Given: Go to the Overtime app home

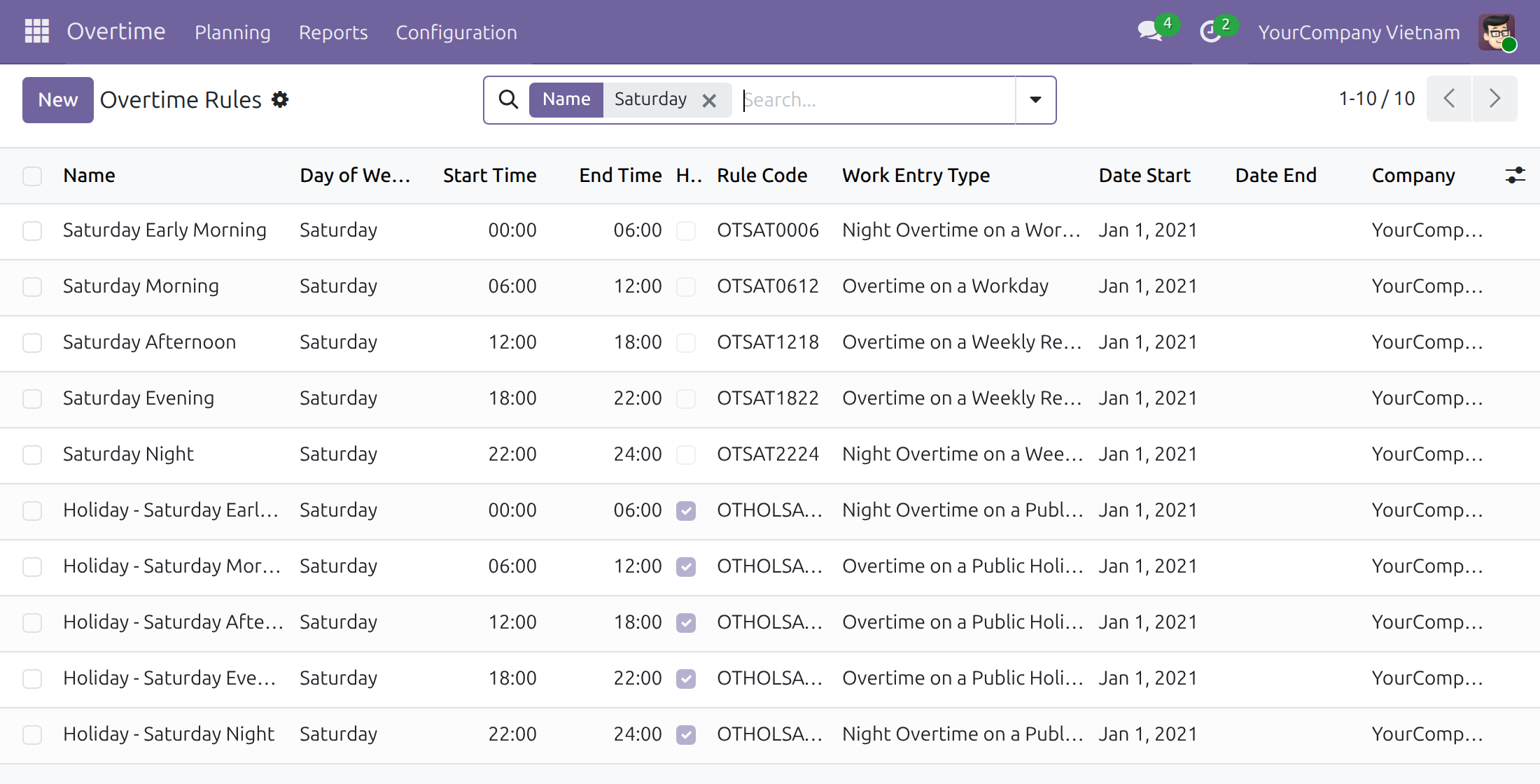Looking at the screenshot, I should click(x=116, y=31).
